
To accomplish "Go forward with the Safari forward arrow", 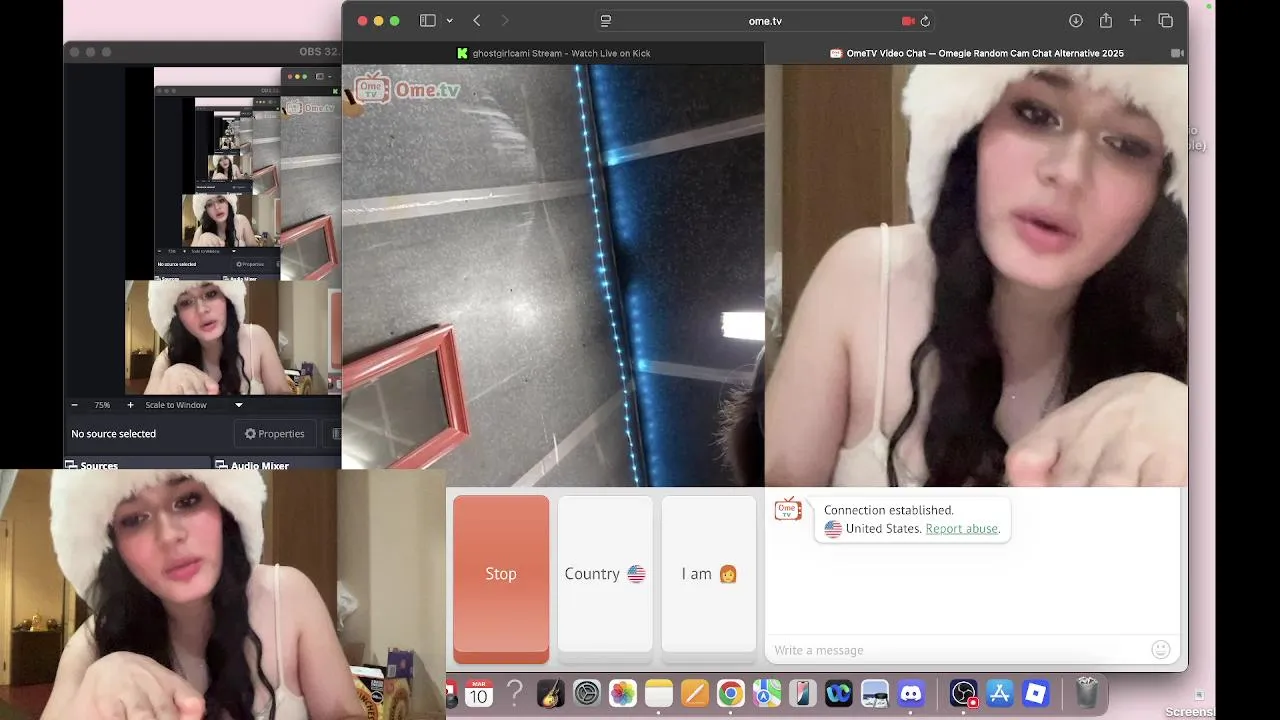I will 504,21.
